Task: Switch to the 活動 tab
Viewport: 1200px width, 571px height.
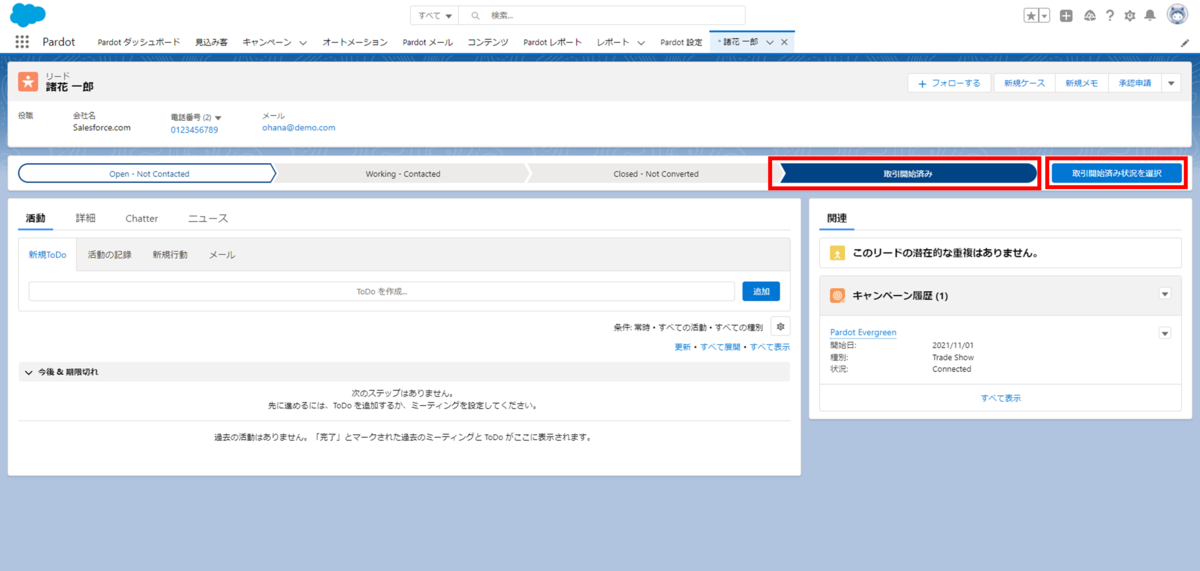Action: (x=35, y=218)
